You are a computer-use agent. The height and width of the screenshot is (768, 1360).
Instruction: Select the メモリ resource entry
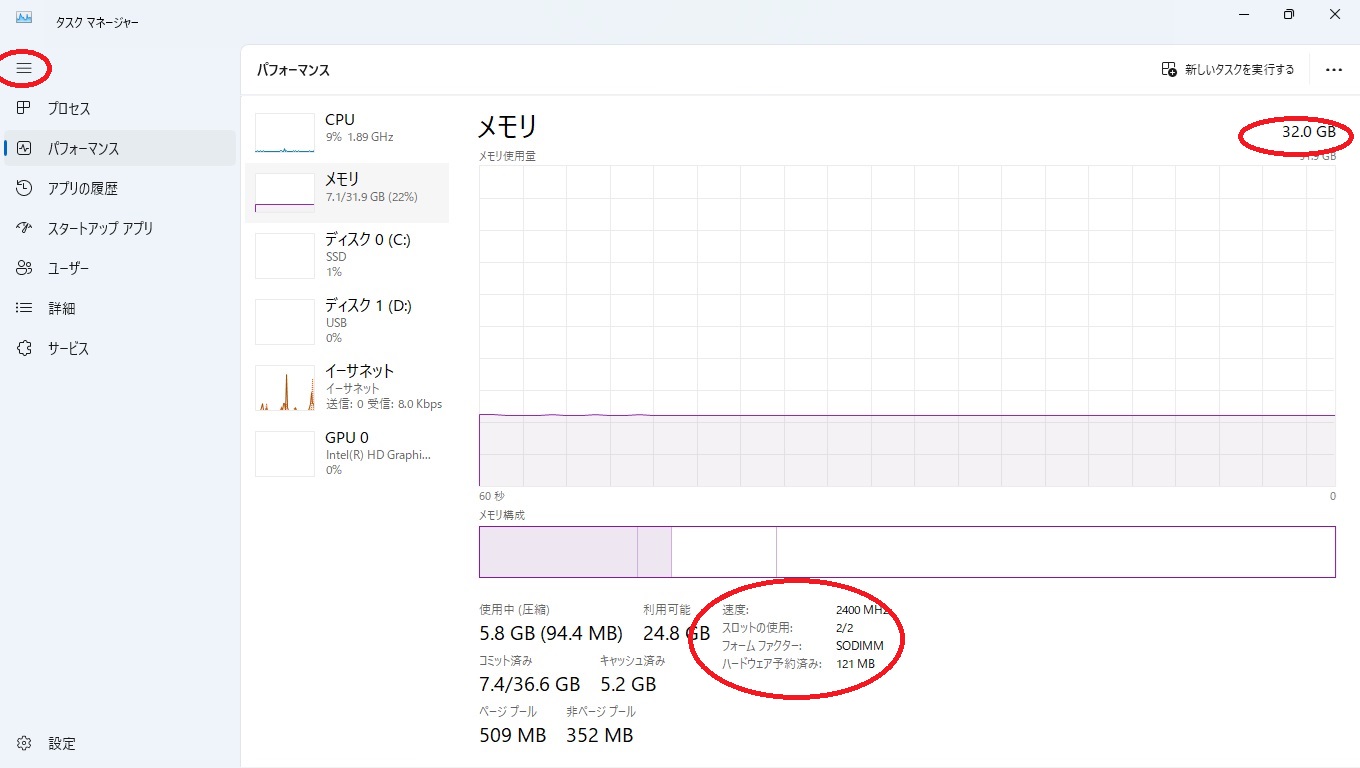[x=347, y=193]
